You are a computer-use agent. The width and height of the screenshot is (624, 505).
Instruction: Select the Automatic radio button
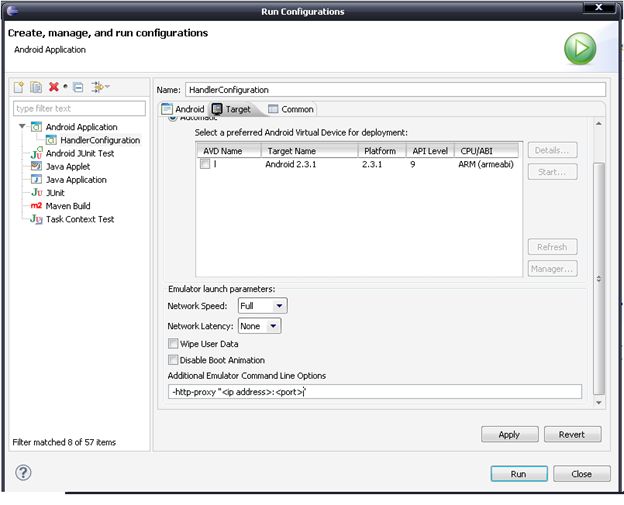tap(172, 118)
